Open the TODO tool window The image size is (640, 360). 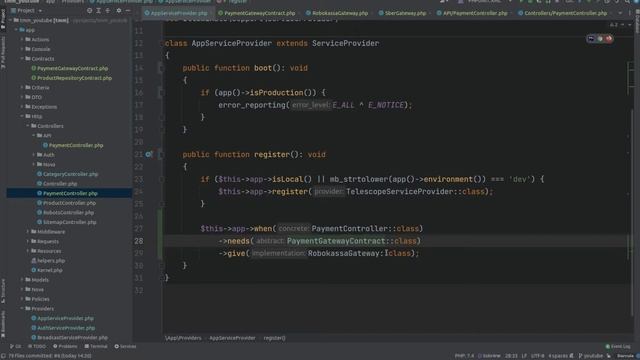[37, 347]
